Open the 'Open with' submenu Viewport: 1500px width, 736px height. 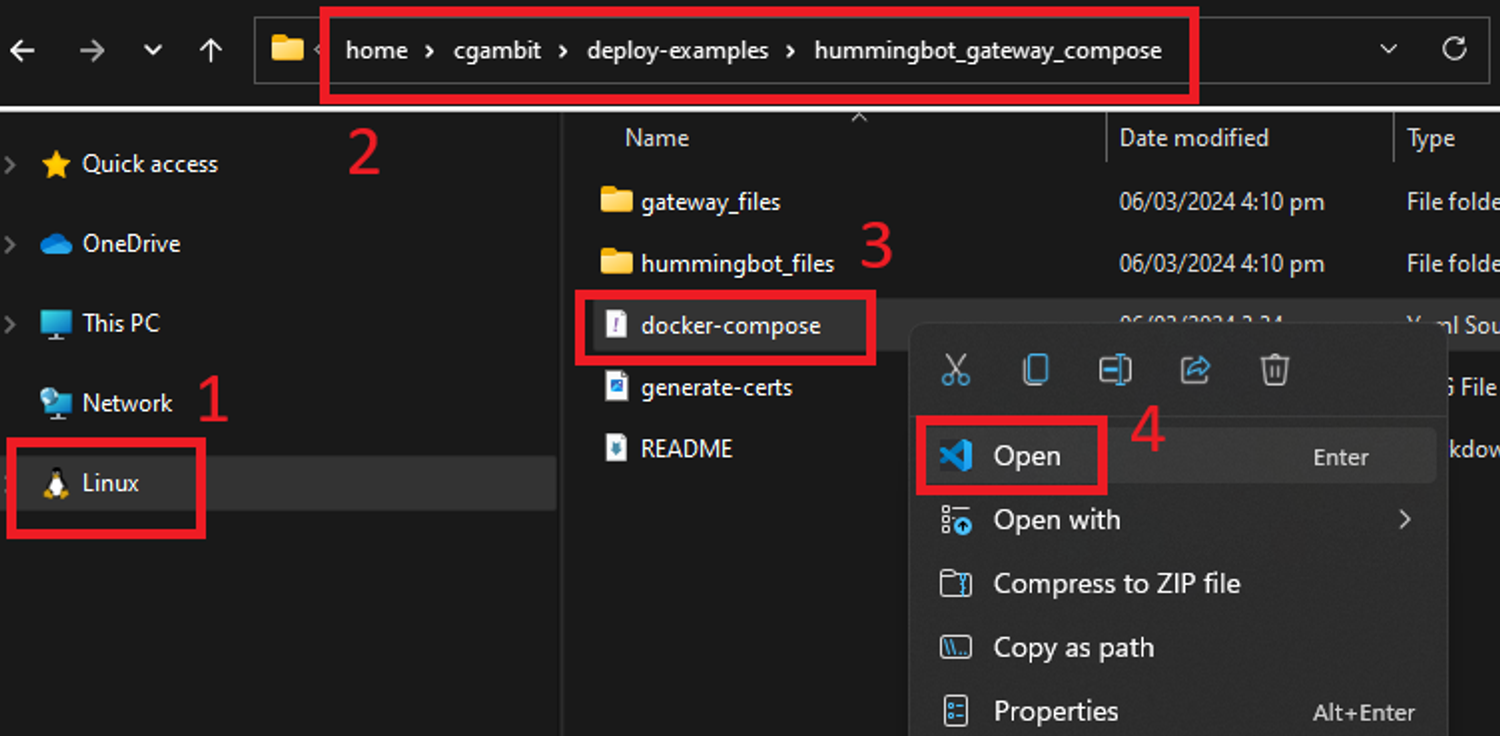click(1056, 520)
